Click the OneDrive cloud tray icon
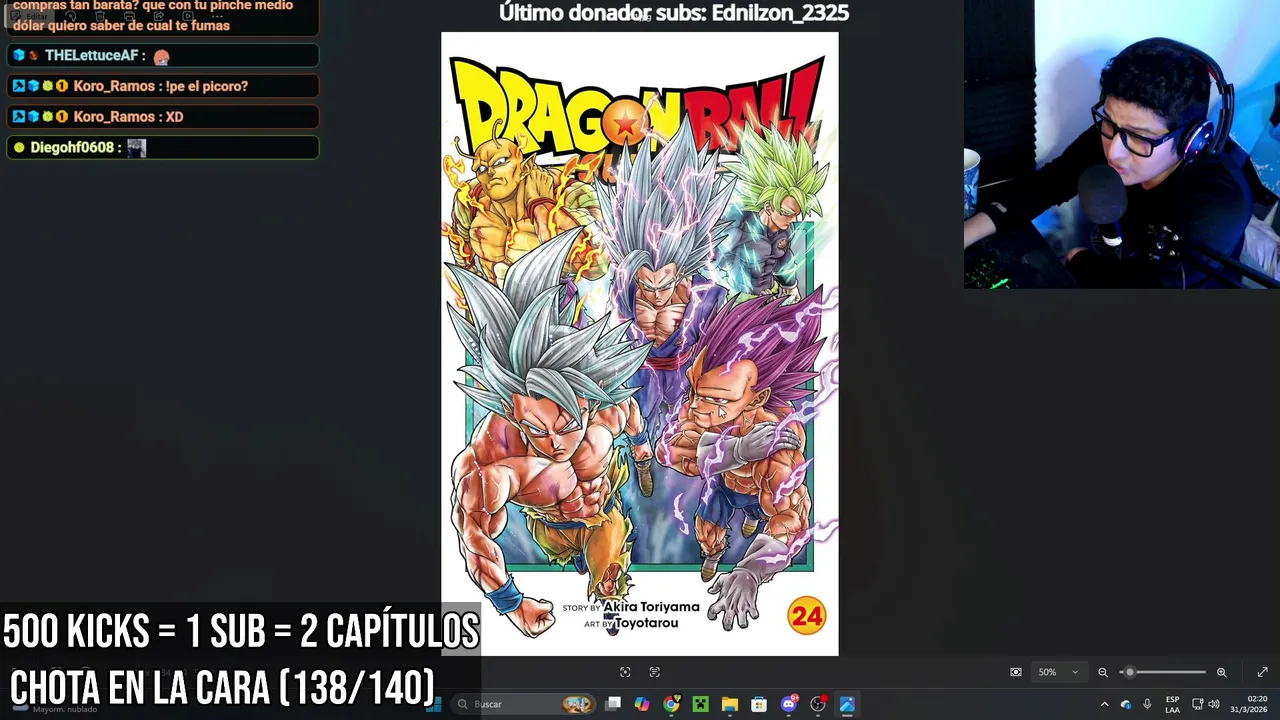Screen dimensions: 1280x720 (1126, 704)
